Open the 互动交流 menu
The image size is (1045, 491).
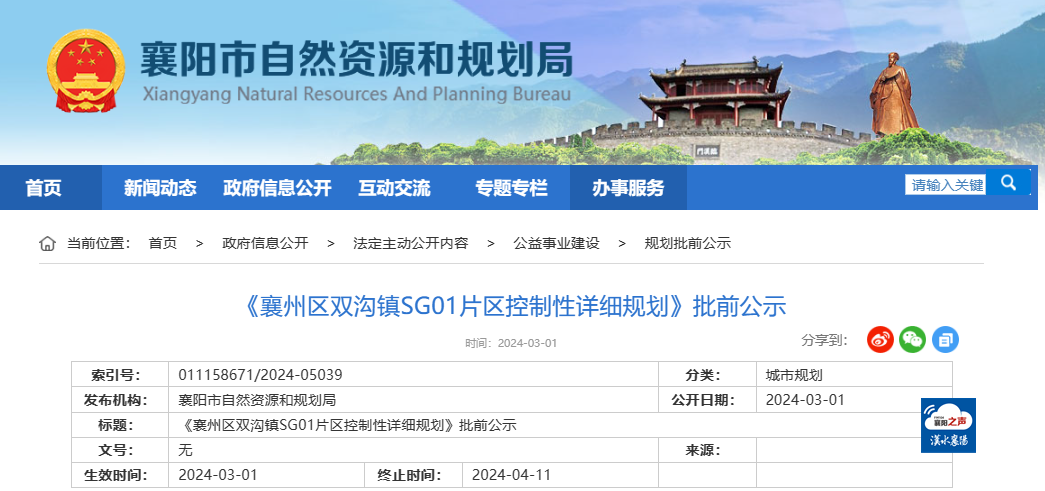pyautogui.click(x=394, y=188)
